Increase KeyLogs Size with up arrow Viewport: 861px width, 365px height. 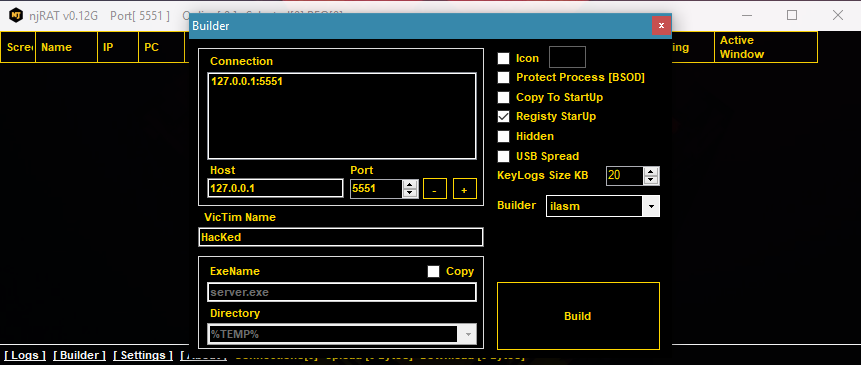651,172
